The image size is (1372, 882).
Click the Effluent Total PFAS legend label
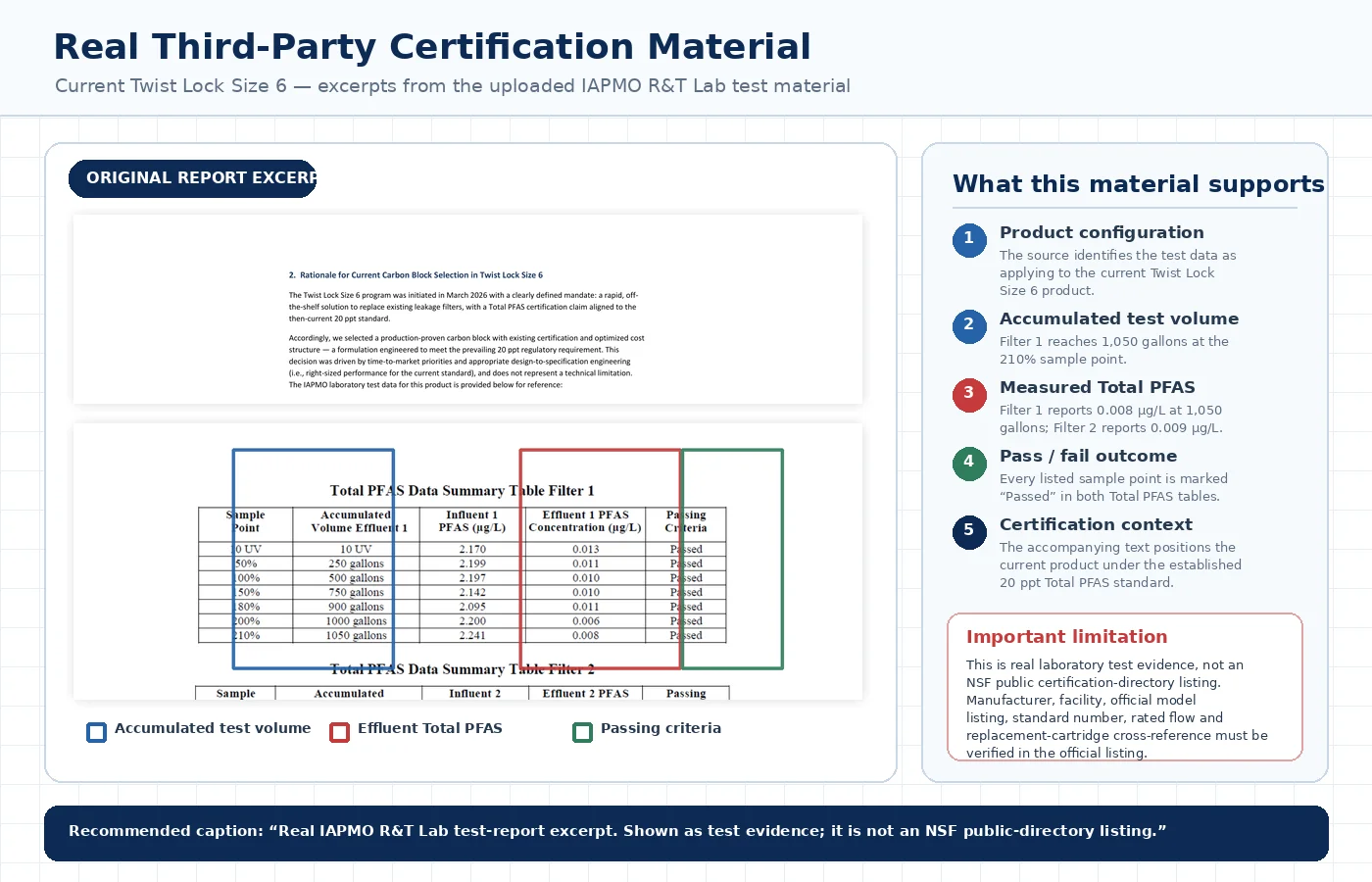point(430,728)
